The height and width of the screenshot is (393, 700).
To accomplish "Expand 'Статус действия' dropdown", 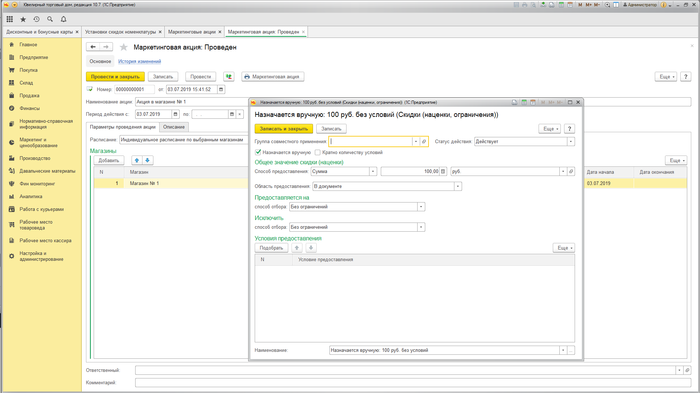I will (x=571, y=142).
